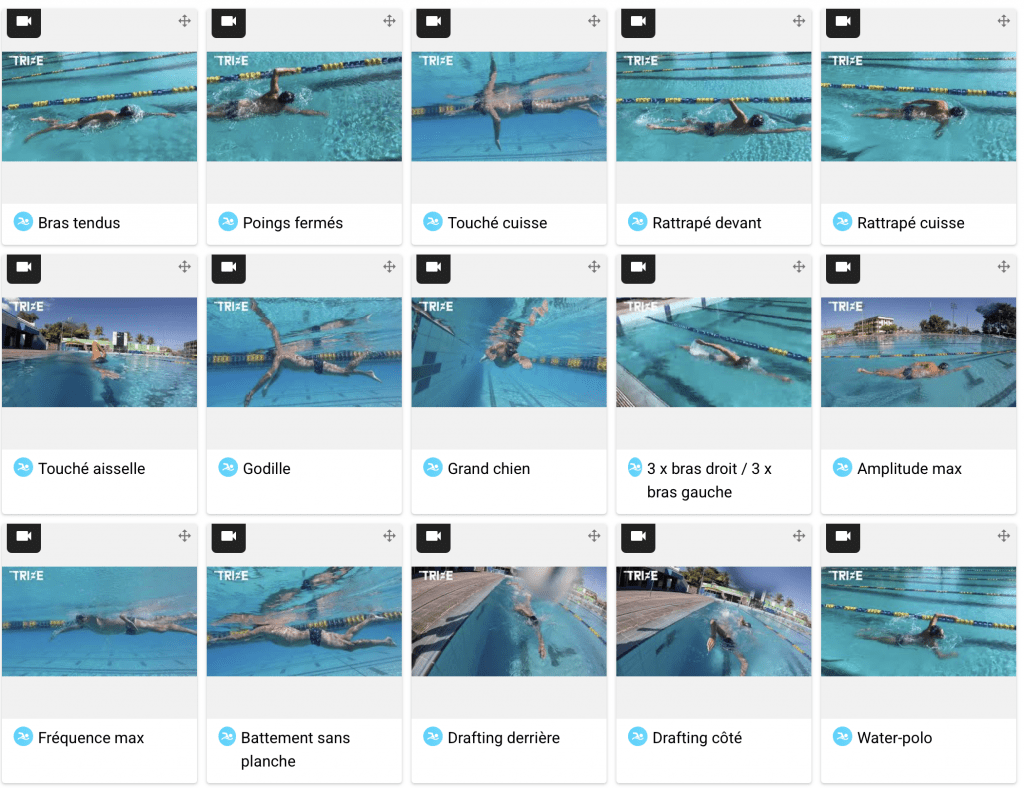Select the Battement sans planche video thumbnail
The height and width of the screenshot is (788, 1024).
(304, 621)
